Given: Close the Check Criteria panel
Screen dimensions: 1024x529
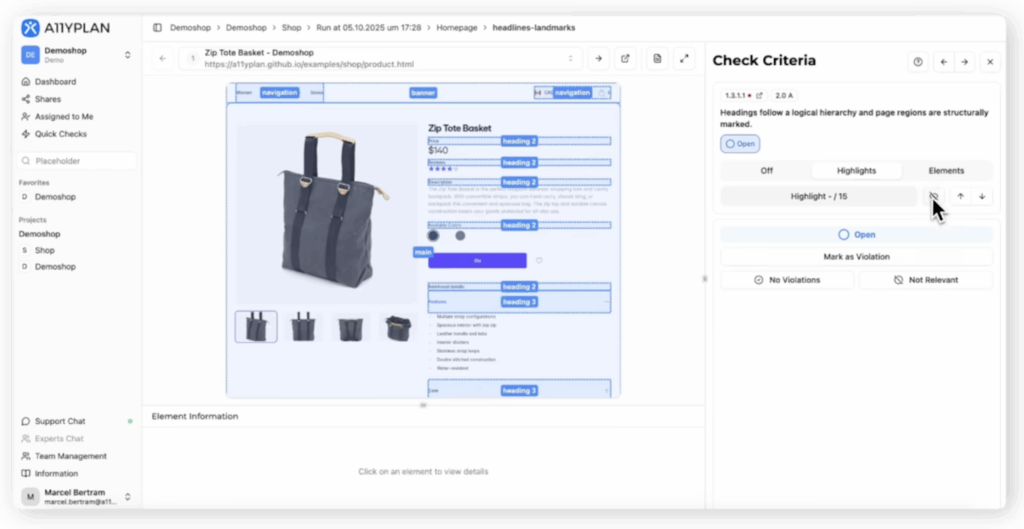Looking at the screenshot, I should click(990, 62).
